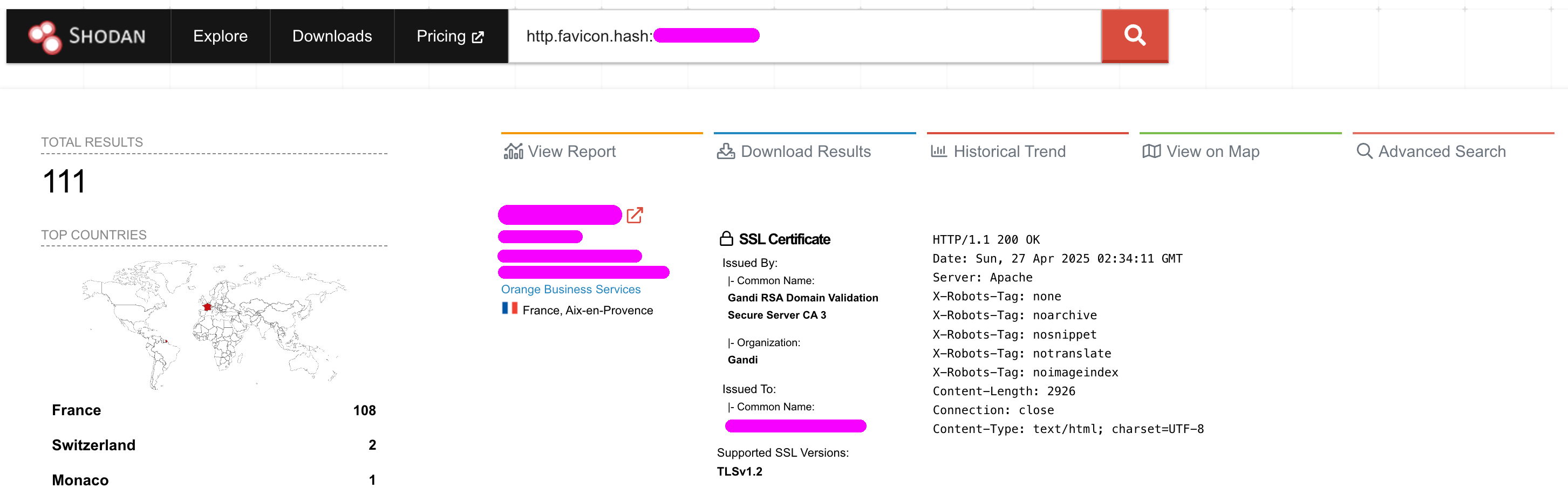Click the View on Map icon
Viewport: 1568px width, 495px height.
1151,152
